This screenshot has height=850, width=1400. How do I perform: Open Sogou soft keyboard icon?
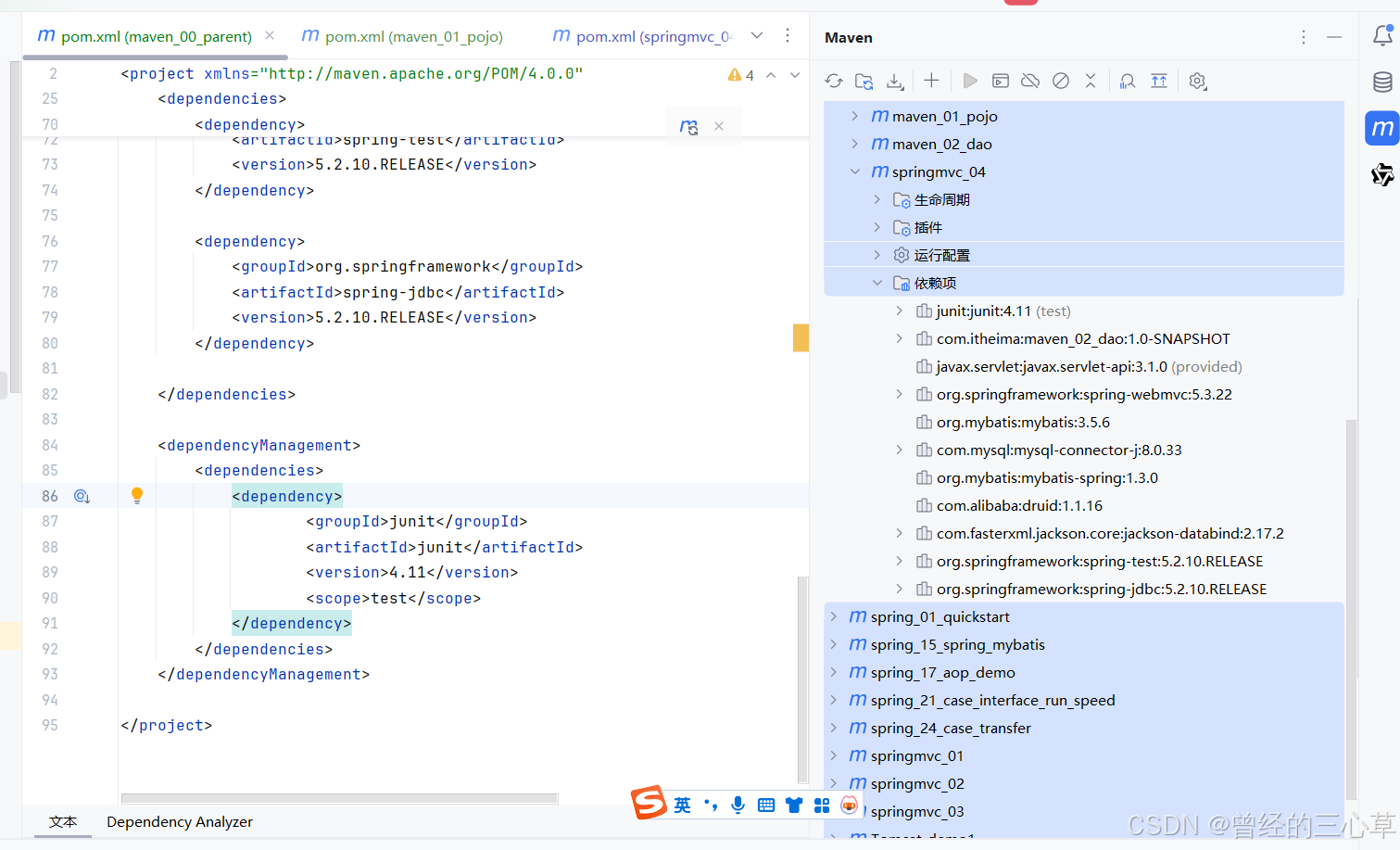tap(765, 805)
